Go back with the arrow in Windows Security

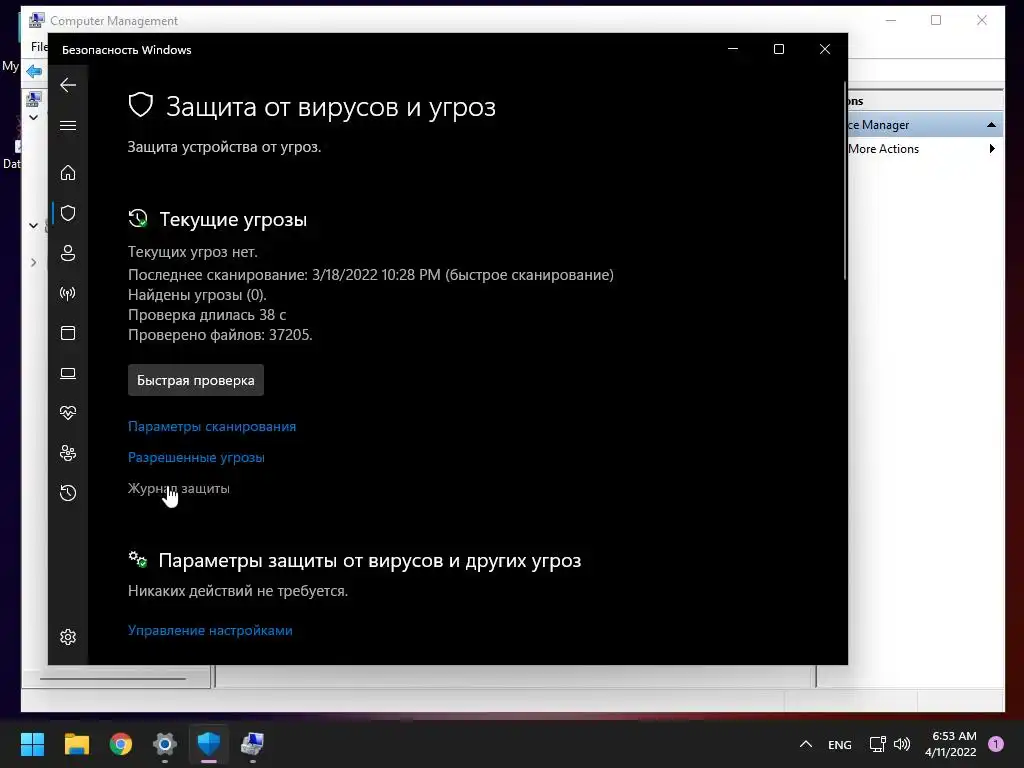coord(68,85)
